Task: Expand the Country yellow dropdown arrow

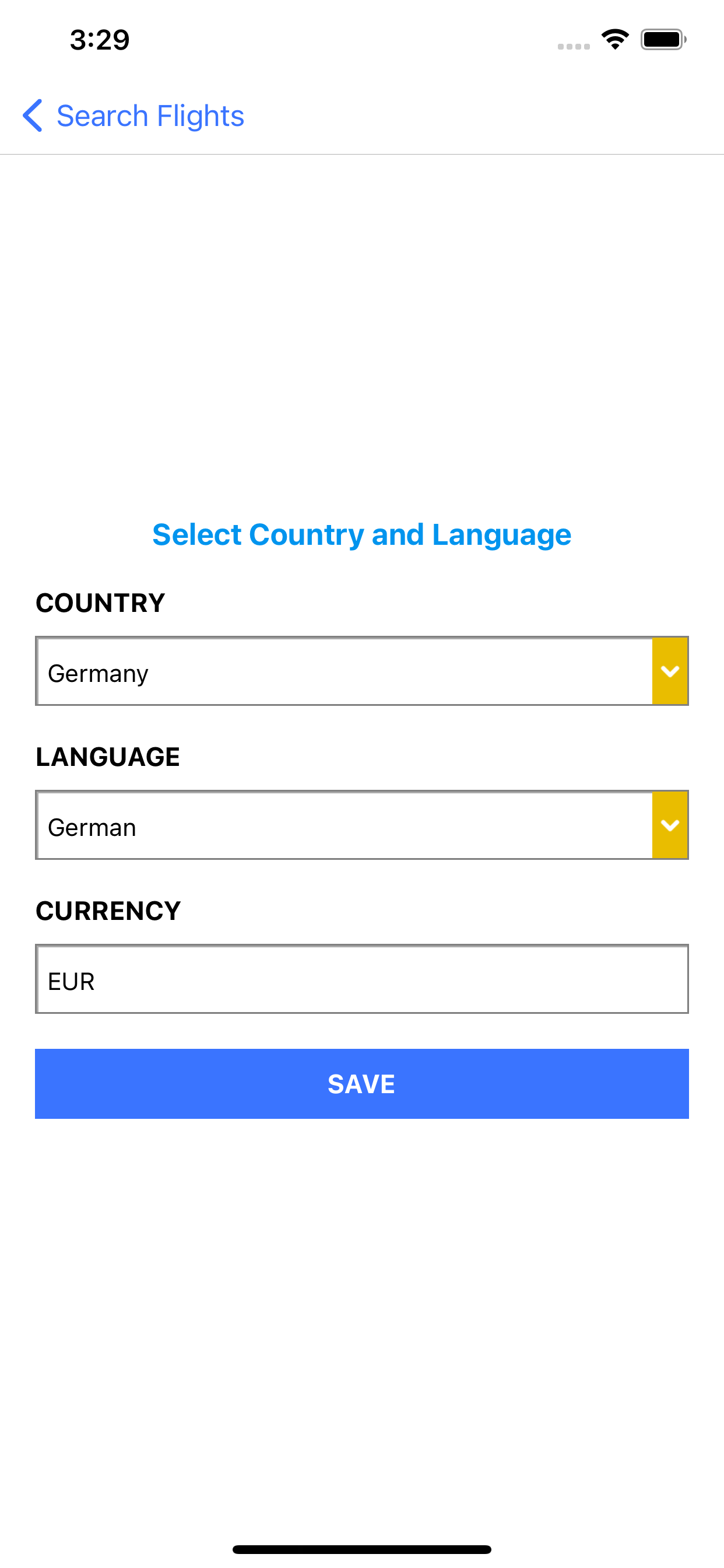Action: [670, 671]
